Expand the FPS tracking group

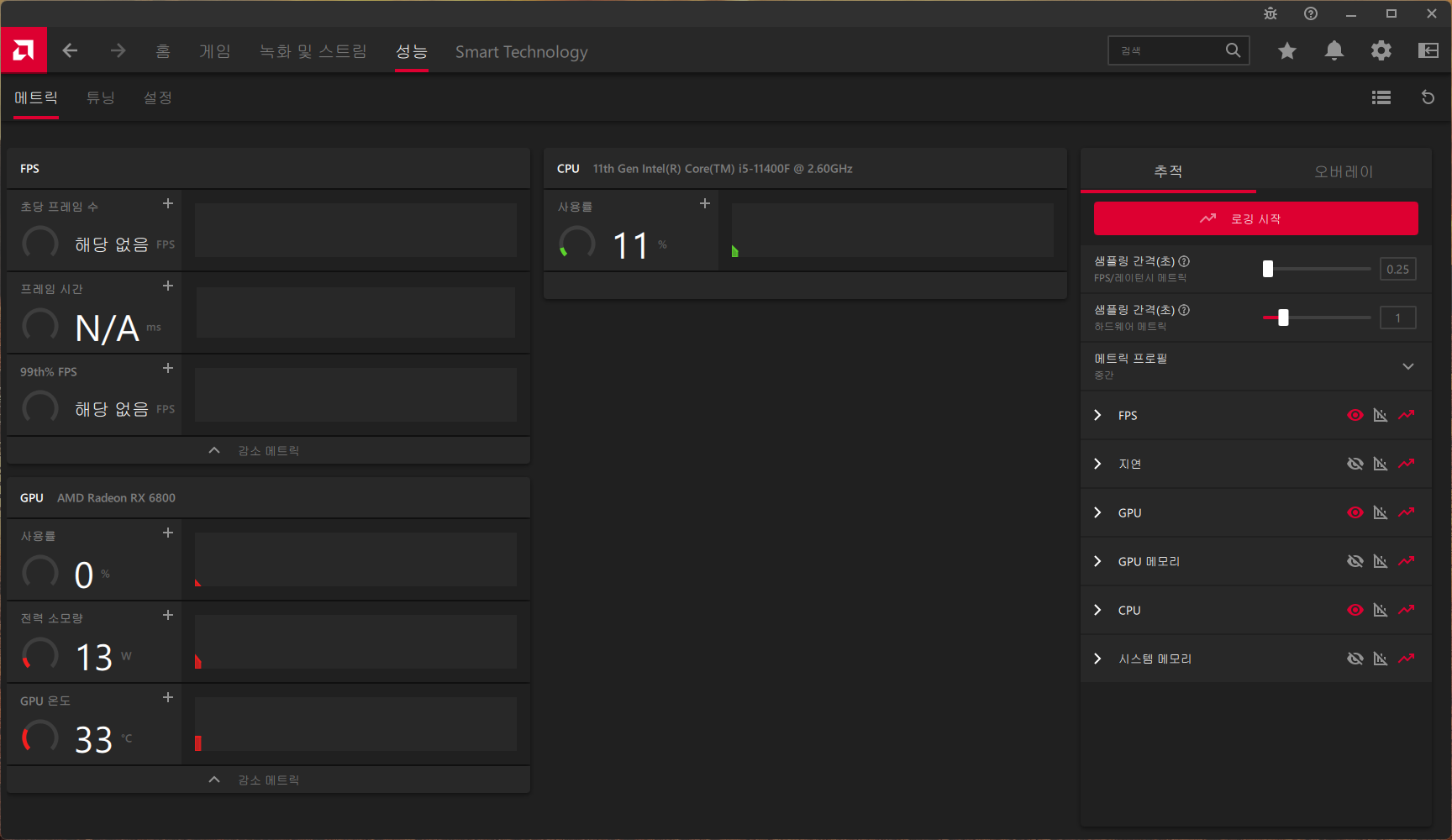[x=1097, y=415]
